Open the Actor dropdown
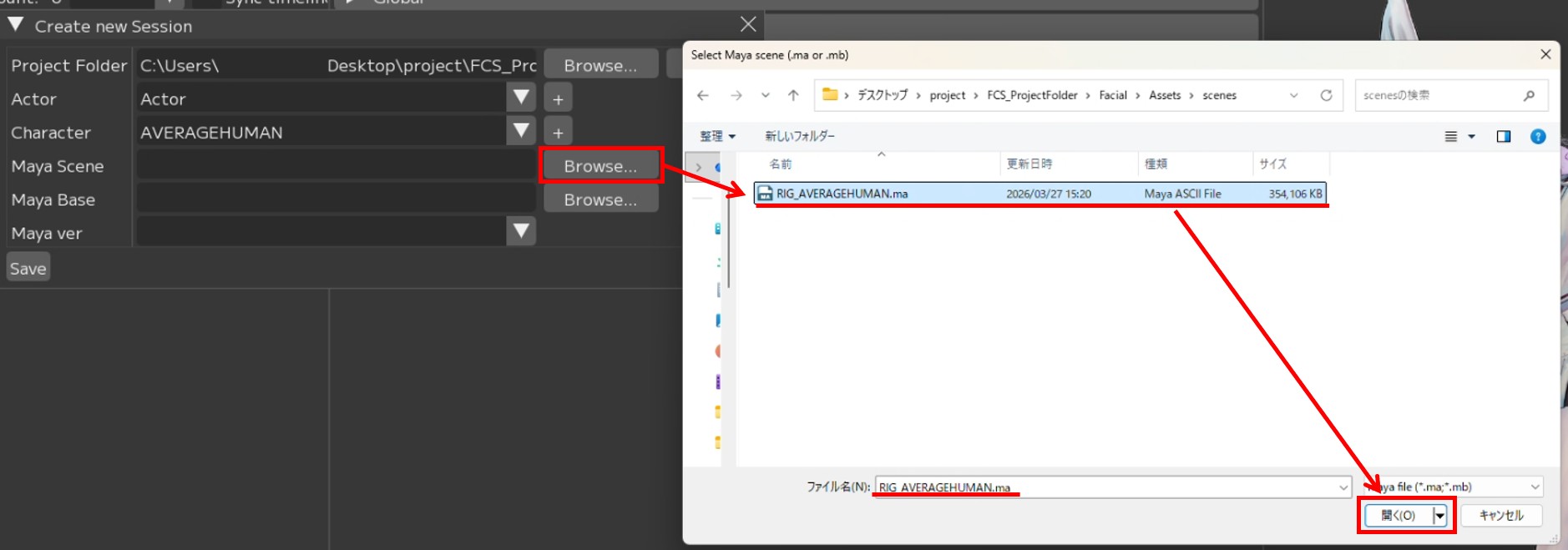The image size is (1568, 550). pyautogui.click(x=521, y=98)
